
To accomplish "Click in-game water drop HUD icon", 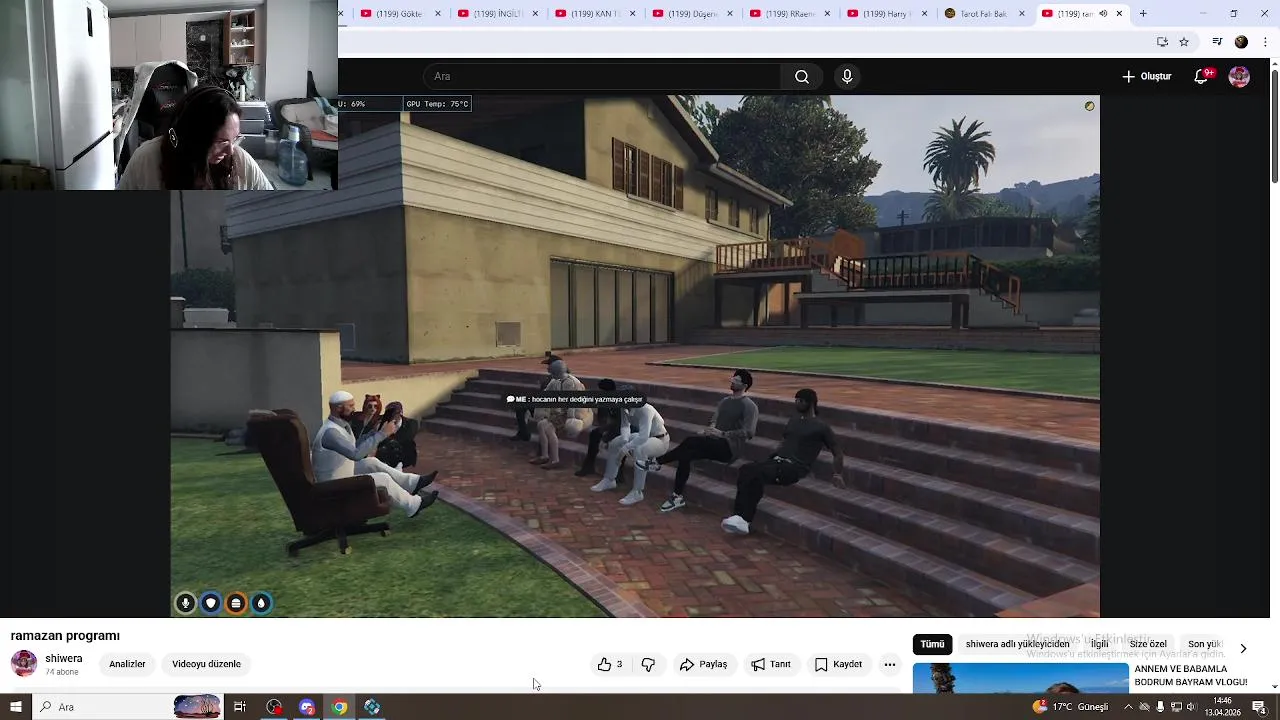I will [x=261, y=603].
